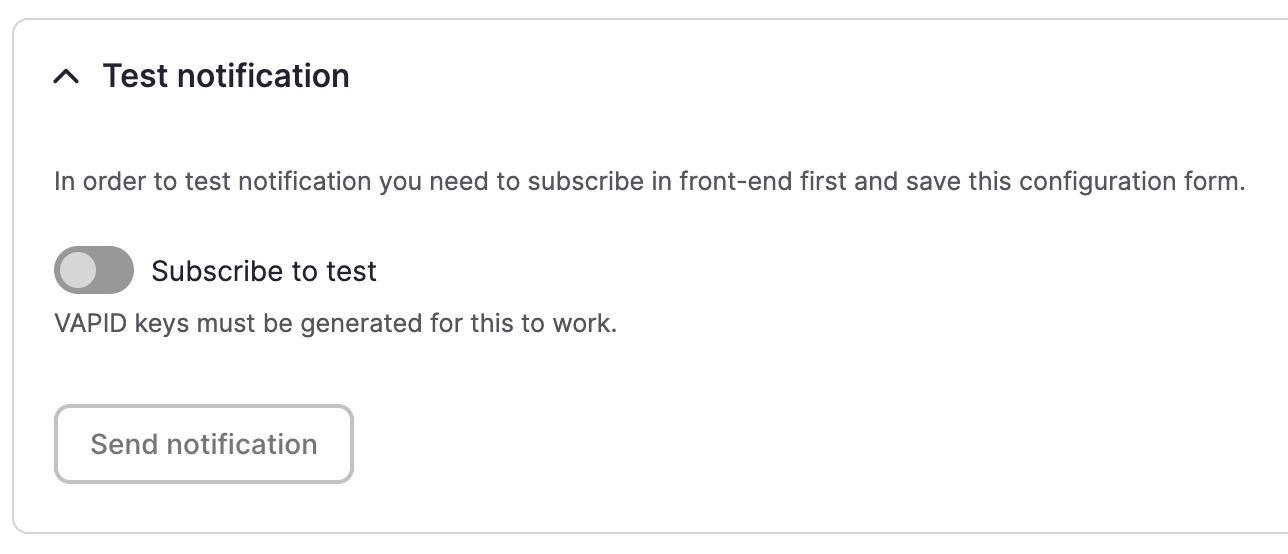Click the upward caret icon

click(66, 77)
